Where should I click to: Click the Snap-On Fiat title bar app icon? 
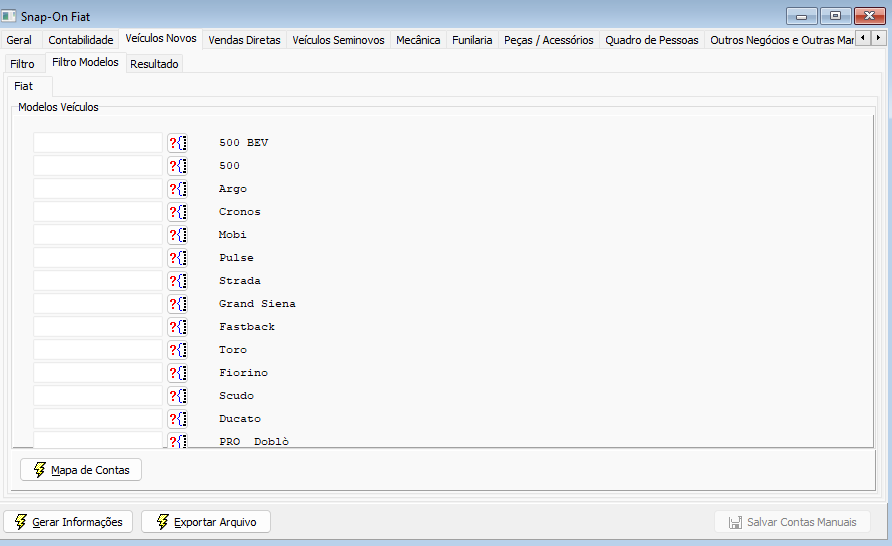(x=9, y=16)
